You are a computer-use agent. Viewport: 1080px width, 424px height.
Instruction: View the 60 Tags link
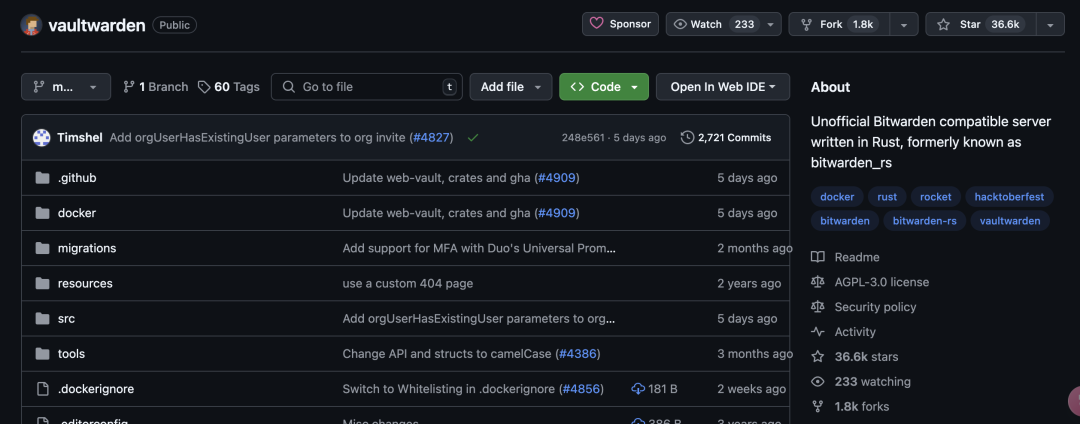(x=229, y=87)
